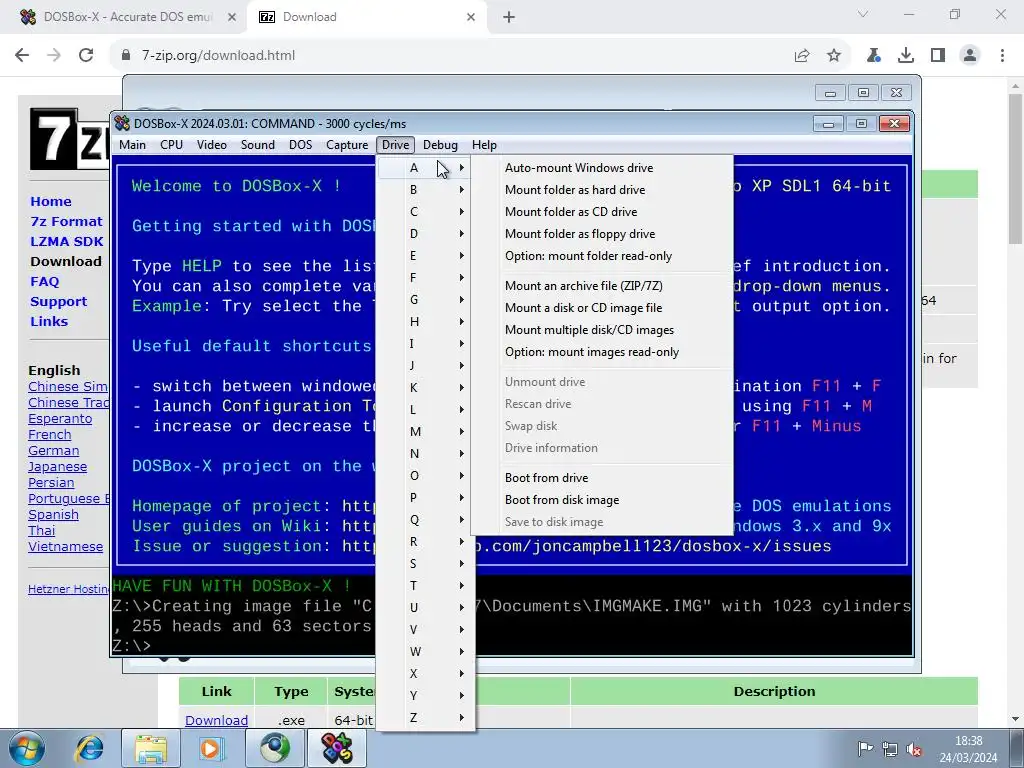
Task: Open the 7z Format sidebar link
Action: tap(67, 222)
